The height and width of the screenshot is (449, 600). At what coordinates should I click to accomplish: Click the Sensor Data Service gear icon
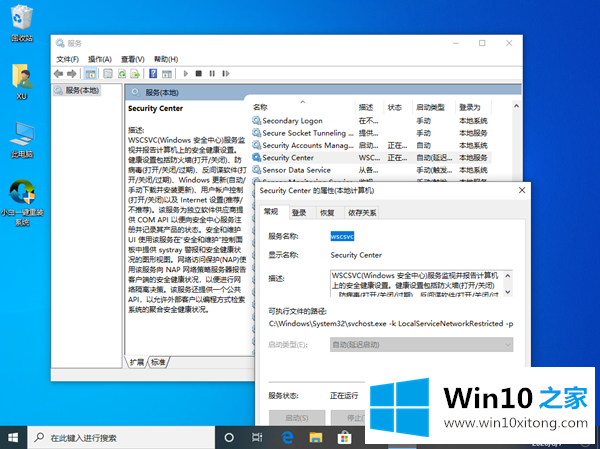click(256, 170)
